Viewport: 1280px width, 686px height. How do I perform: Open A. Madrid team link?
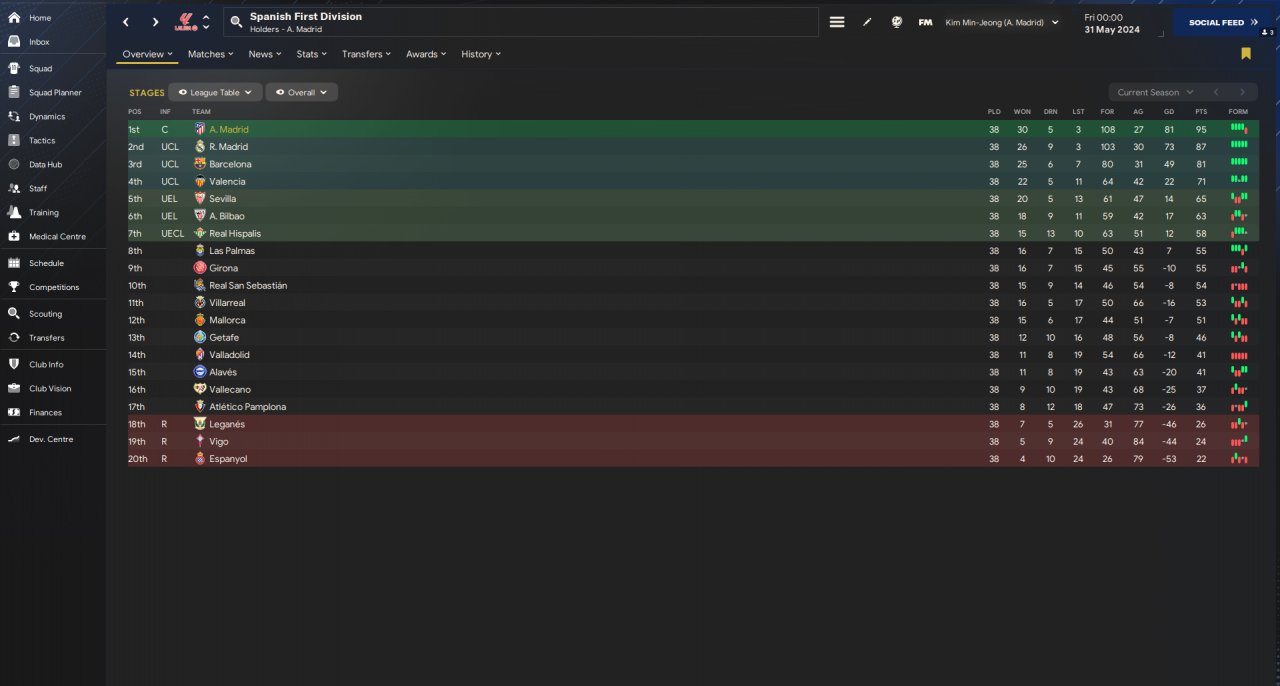click(x=229, y=130)
